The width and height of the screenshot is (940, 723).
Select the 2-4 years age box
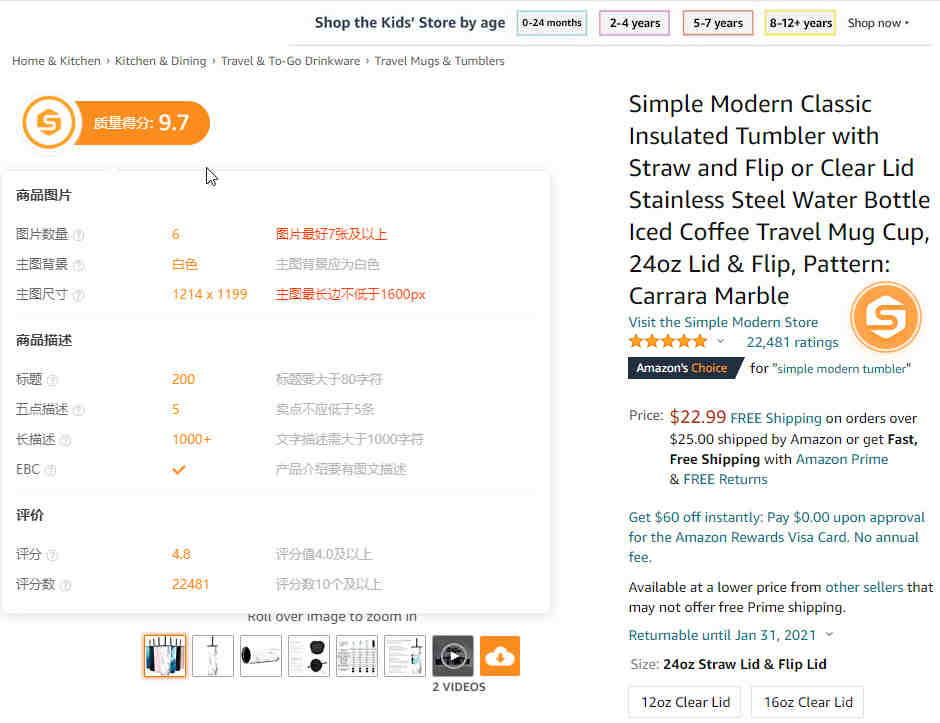[x=634, y=23]
